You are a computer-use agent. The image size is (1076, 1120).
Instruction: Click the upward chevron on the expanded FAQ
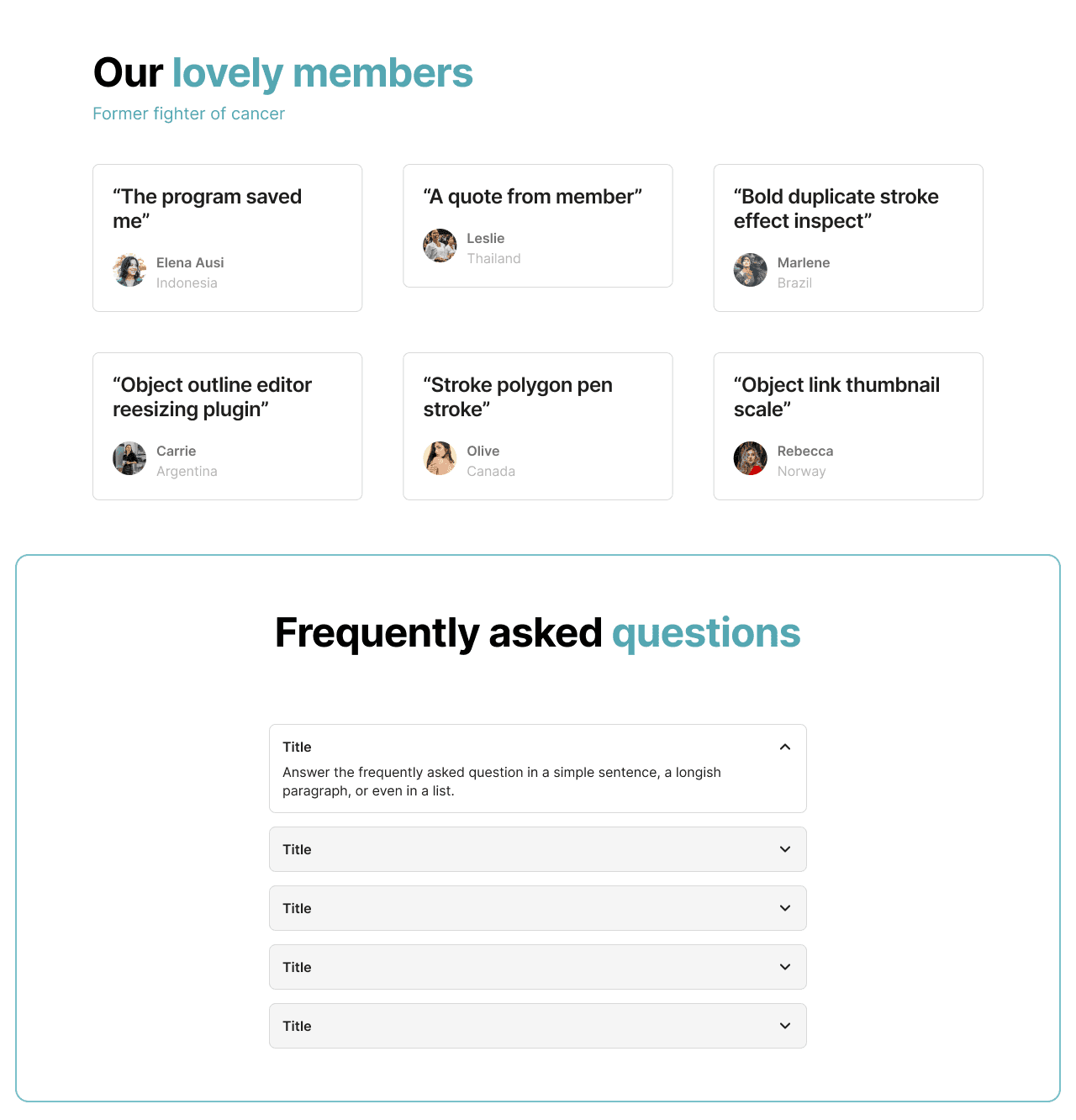tap(785, 746)
